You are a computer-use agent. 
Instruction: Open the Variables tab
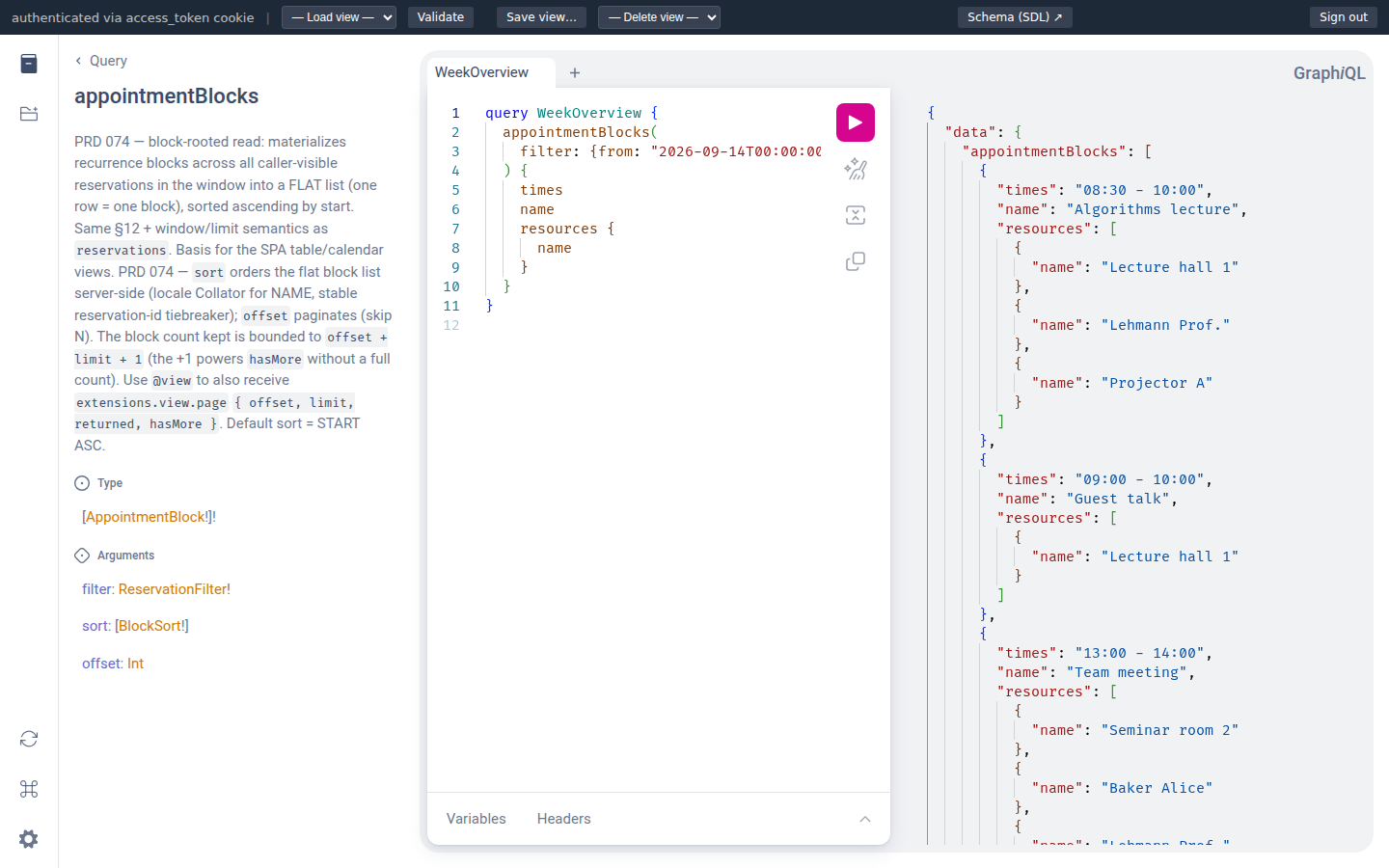tap(477, 819)
